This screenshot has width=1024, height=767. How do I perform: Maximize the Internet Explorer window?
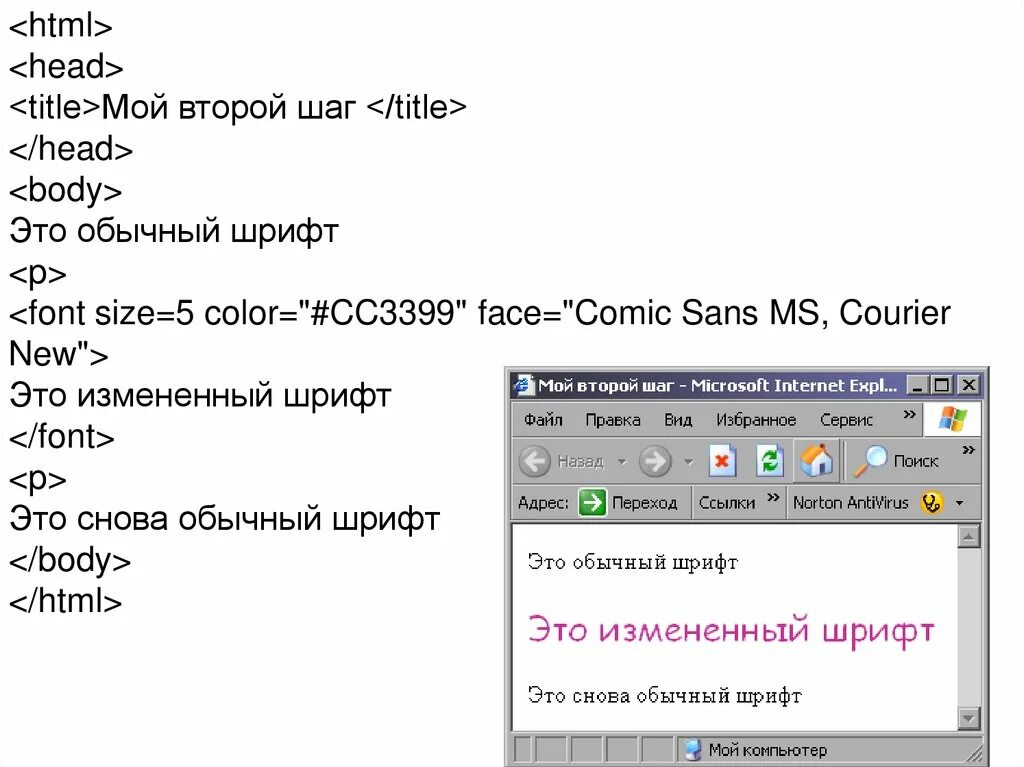[942, 385]
